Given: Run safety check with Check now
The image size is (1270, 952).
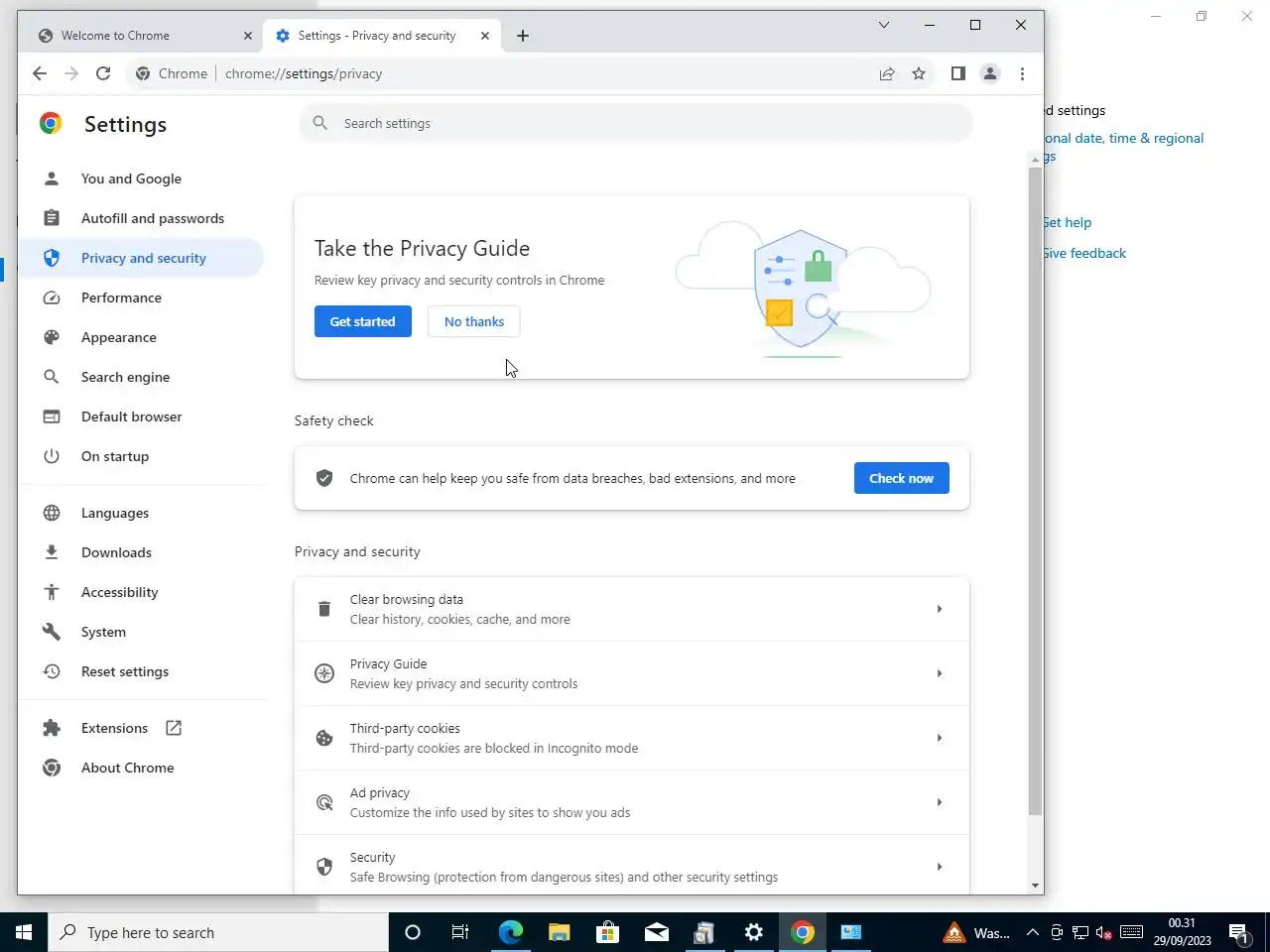Looking at the screenshot, I should point(901,478).
